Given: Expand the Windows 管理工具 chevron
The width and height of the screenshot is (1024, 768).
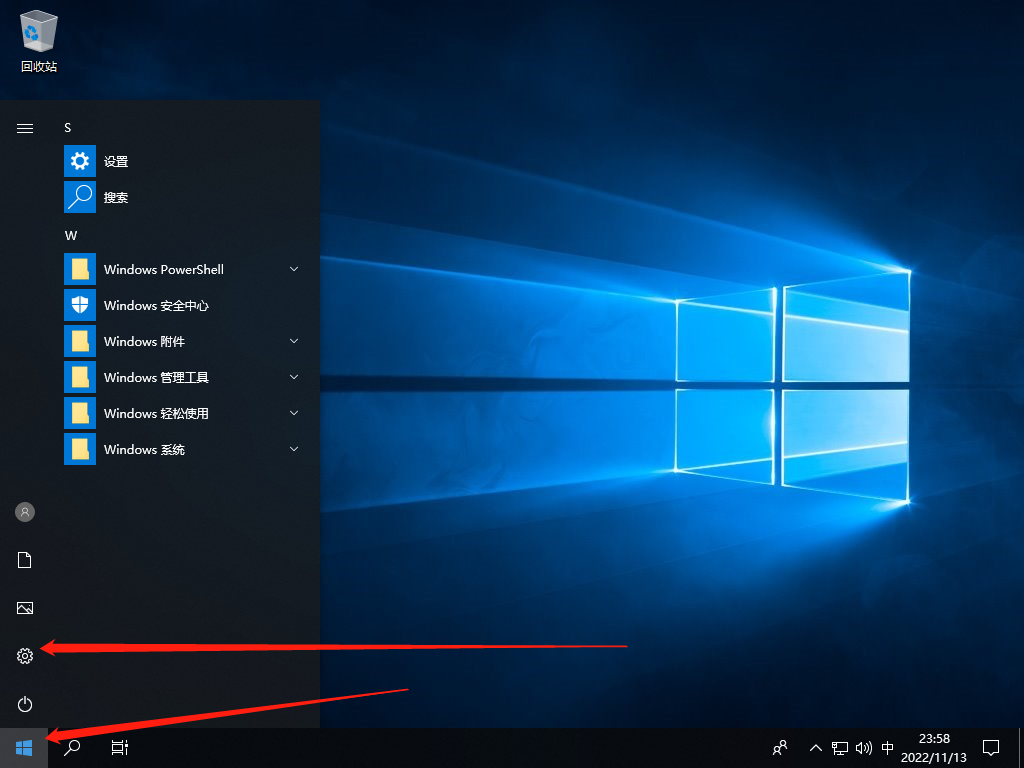Looking at the screenshot, I should [294, 377].
